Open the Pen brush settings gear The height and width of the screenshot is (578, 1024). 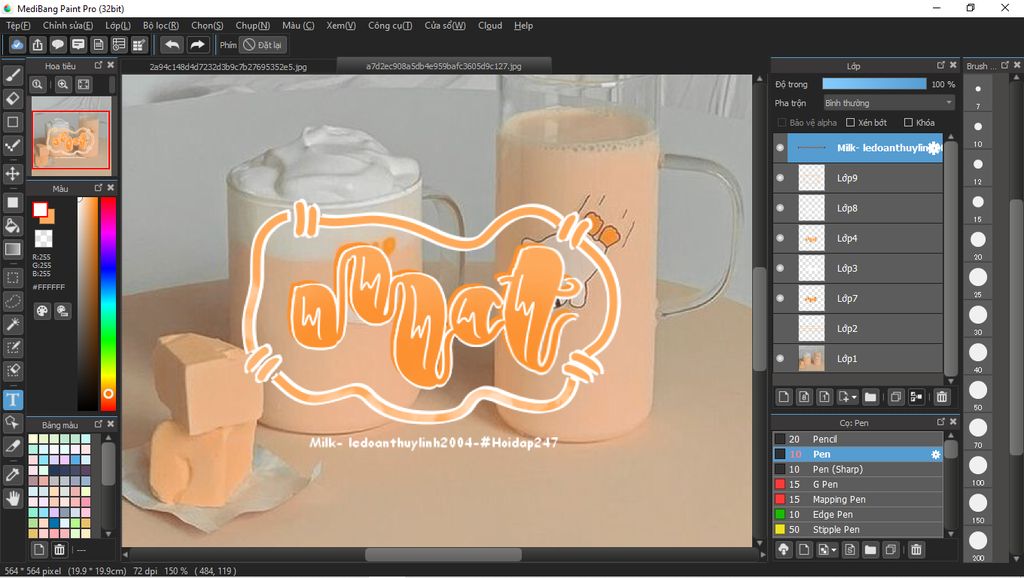pyautogui.click(x=936, y=454)
